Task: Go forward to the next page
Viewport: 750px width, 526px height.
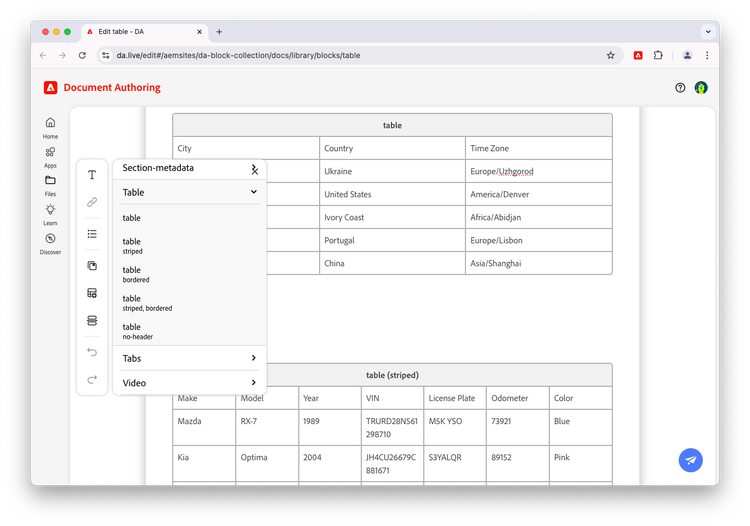Action: (63, 55)
